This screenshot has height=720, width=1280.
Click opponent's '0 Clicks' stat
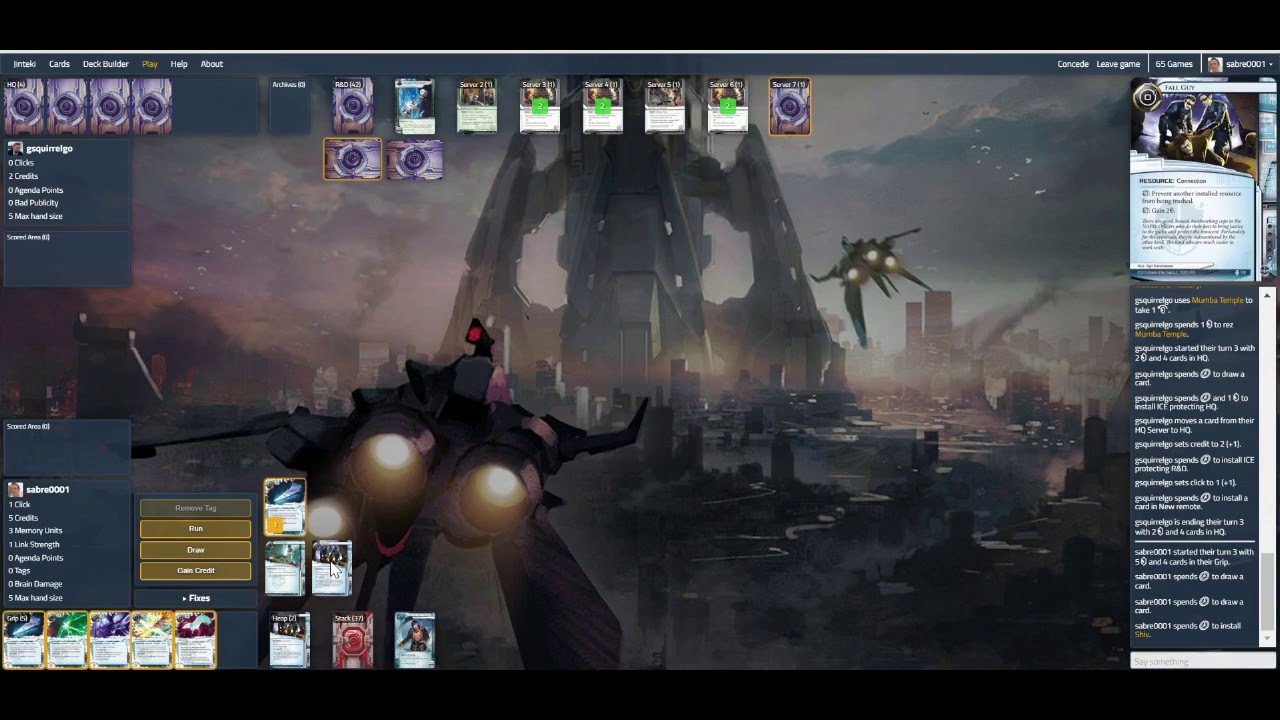(21, 162)
